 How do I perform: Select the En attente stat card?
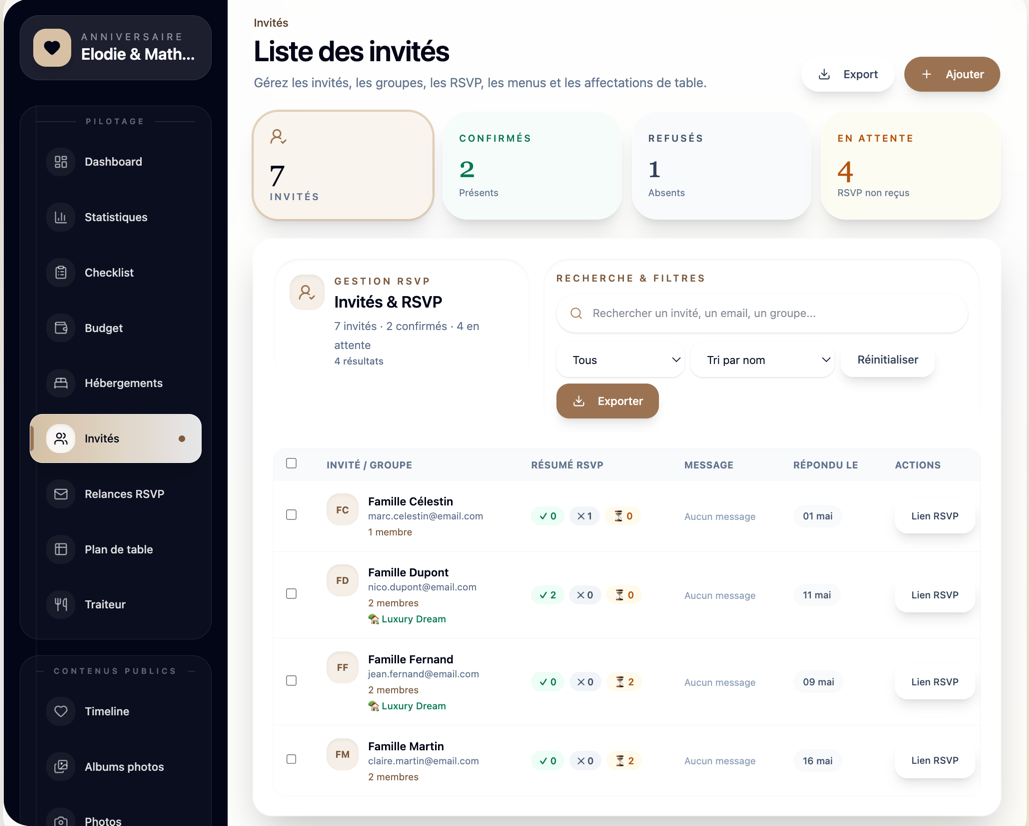click(x=911, y=165)
